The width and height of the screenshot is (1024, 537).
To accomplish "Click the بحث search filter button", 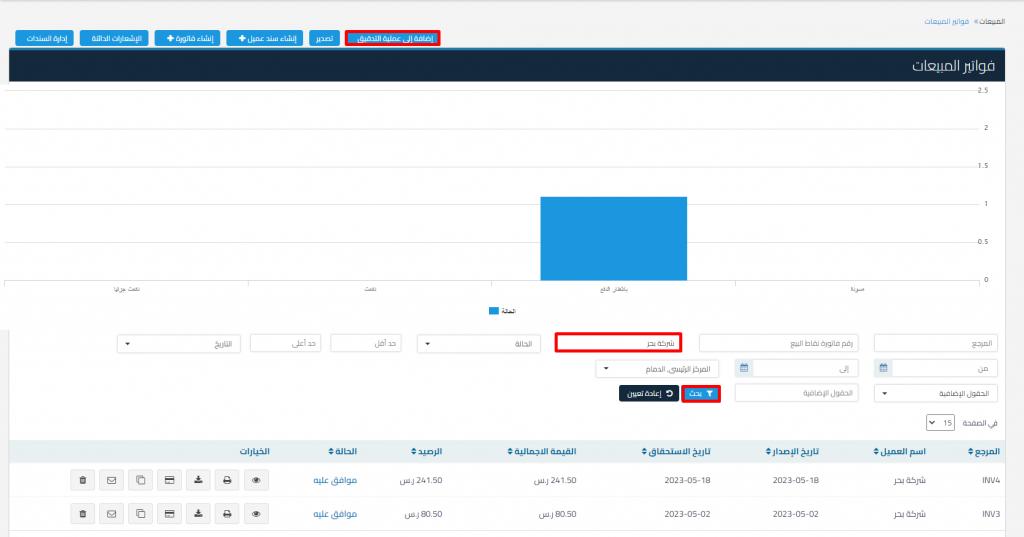I will point(702,394).
